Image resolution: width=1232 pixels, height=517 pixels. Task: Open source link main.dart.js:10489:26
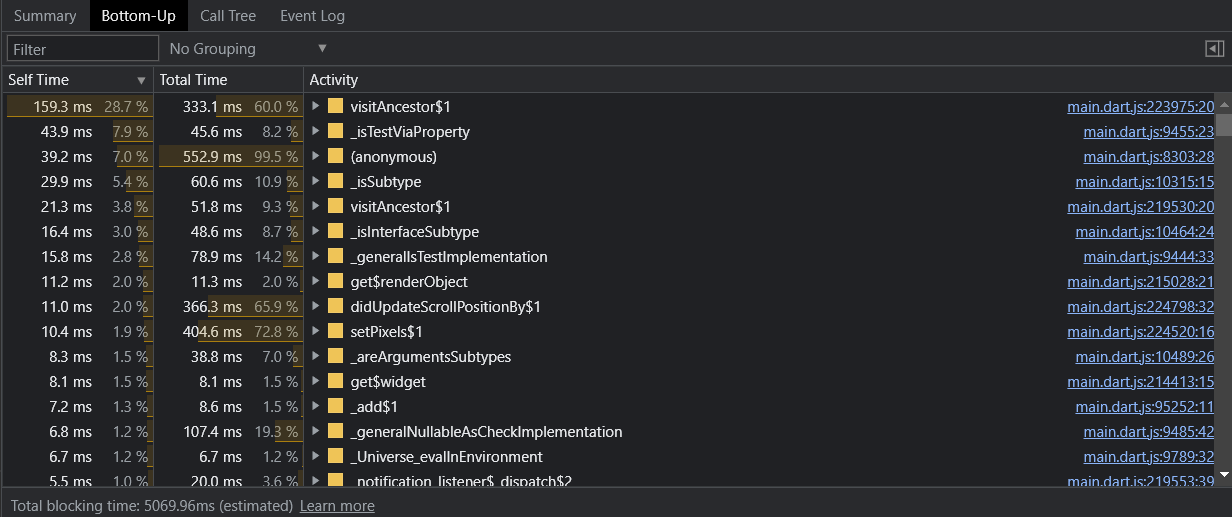pos(1144,356)
